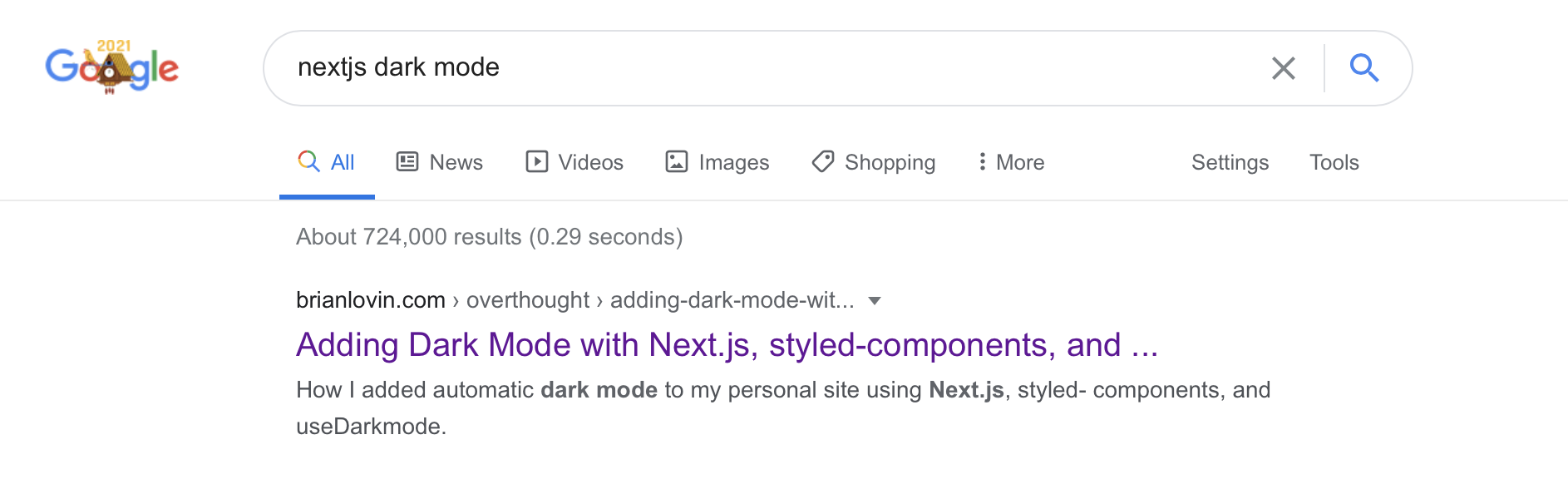Expand the More search categories menu
Image resolution: width=1568 pixels, height=484 pixels.
[x=1011, y=162]
